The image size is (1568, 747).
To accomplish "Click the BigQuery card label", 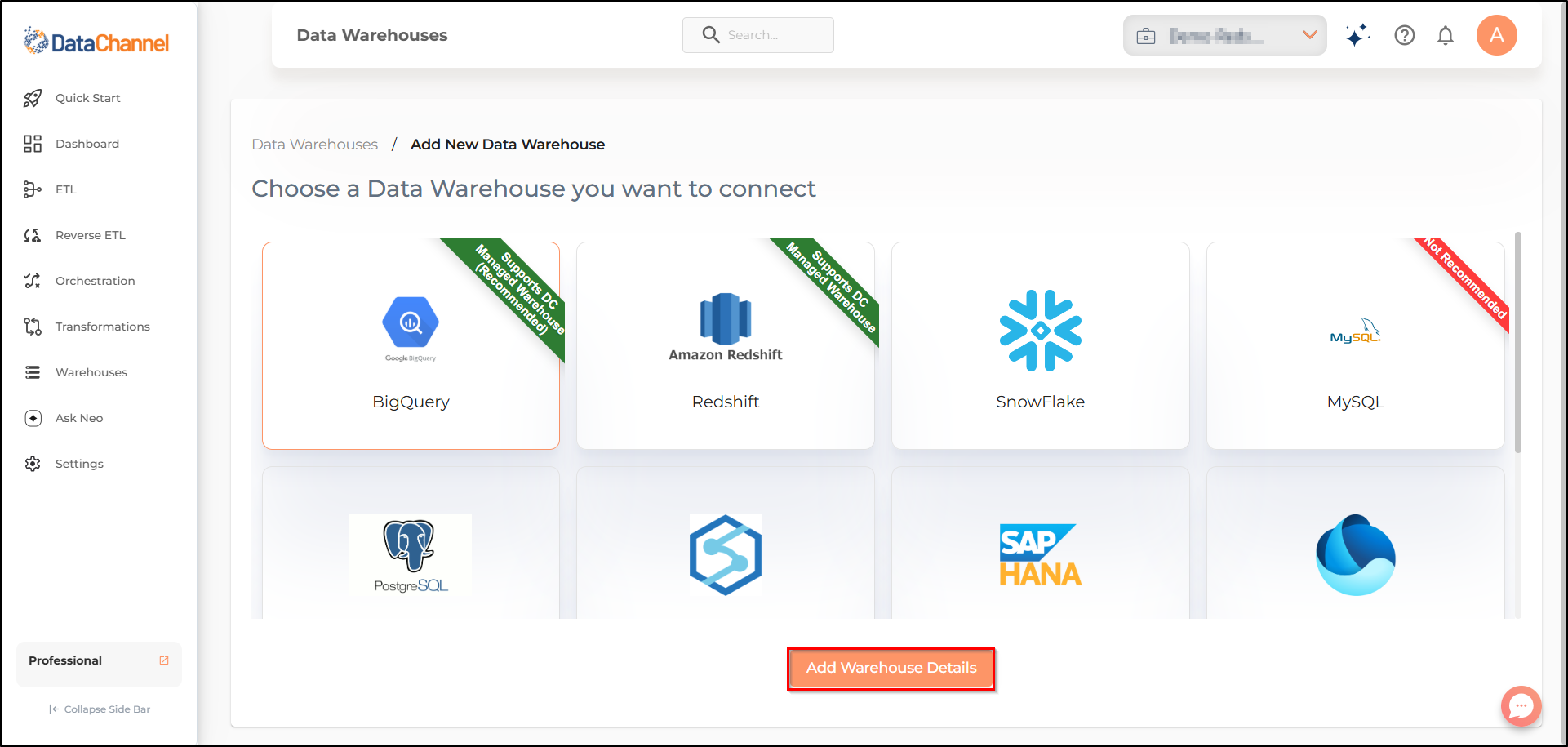I will tap(411, 402).
